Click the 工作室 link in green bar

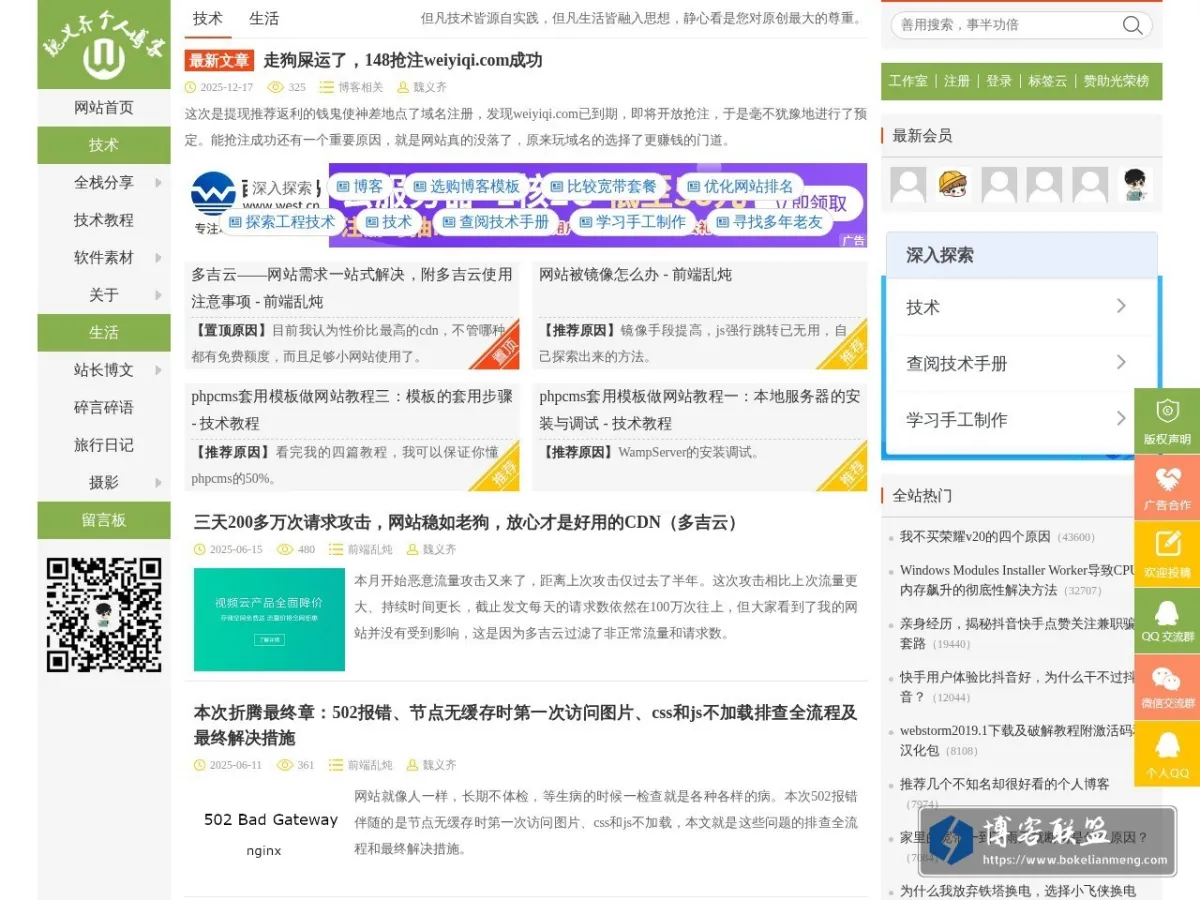pos(908,81)
